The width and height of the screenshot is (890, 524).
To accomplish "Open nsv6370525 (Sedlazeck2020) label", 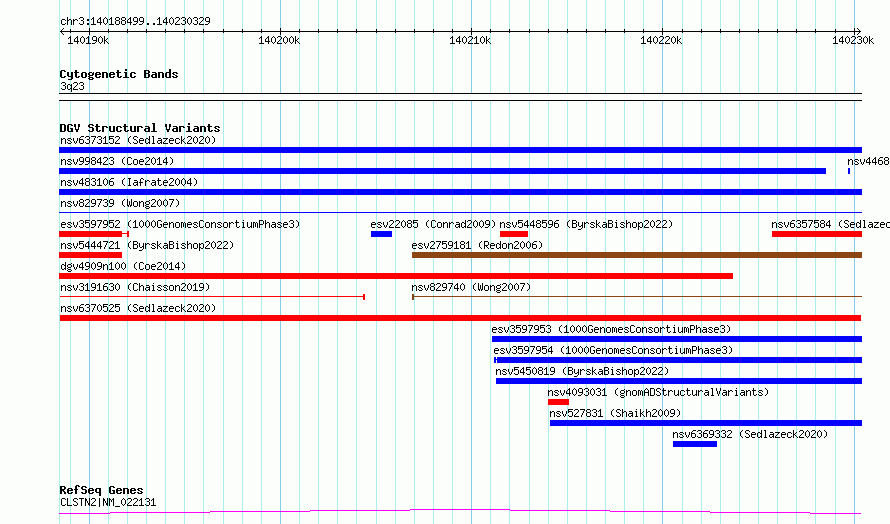I will coord(138,308).
